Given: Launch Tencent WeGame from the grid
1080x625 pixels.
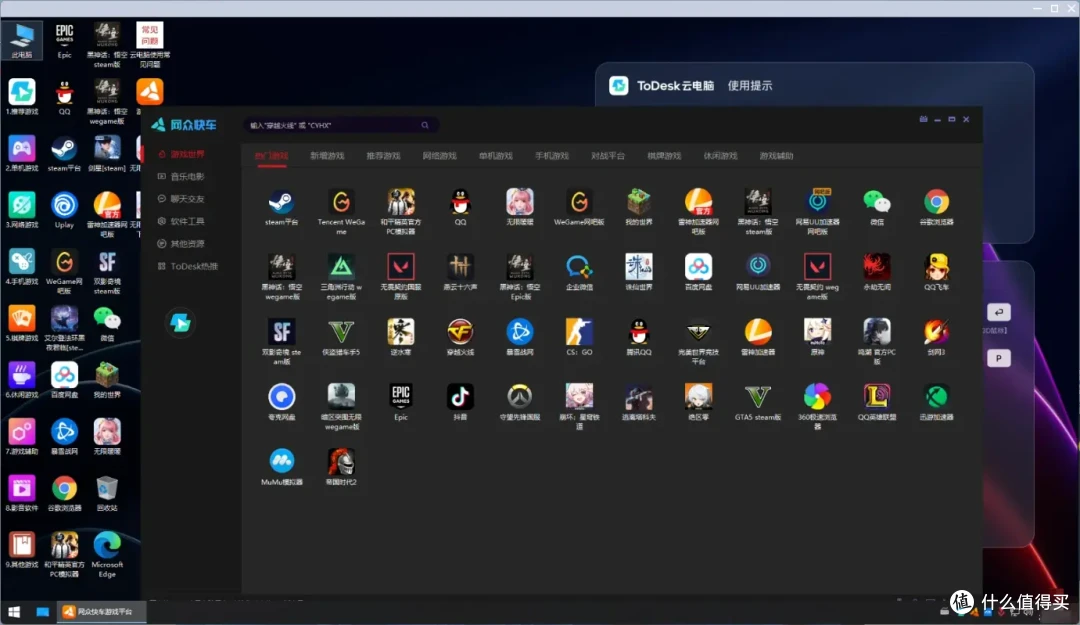Looking at the screenshot, I should coord(341,203).
